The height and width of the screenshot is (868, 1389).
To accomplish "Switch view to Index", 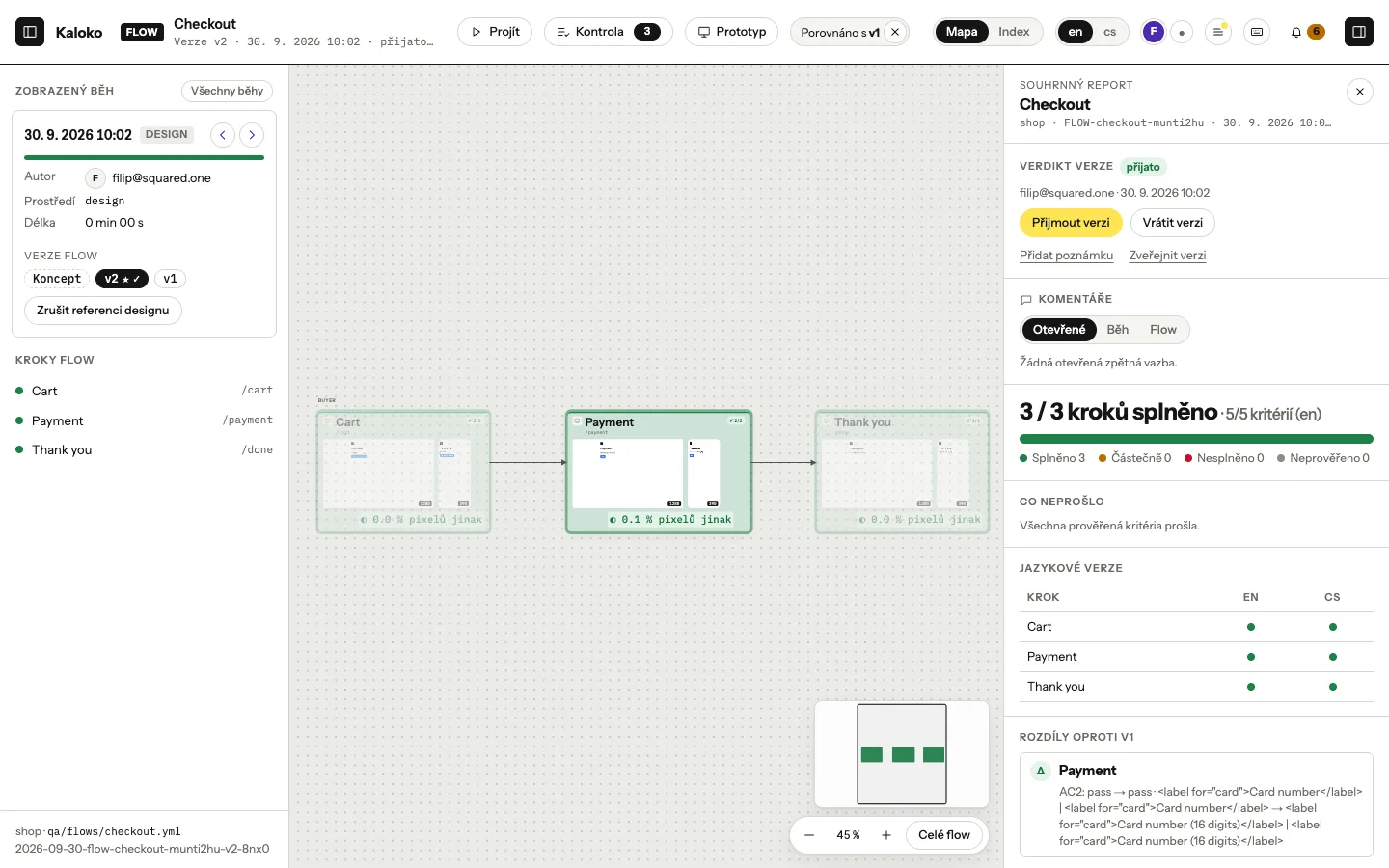I will pos(1014,32).
